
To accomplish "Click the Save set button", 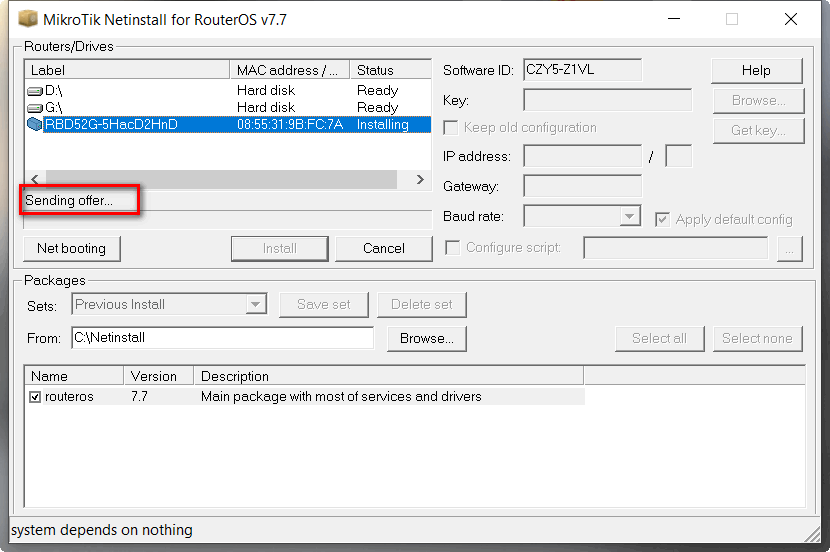I will pos(323,305).
